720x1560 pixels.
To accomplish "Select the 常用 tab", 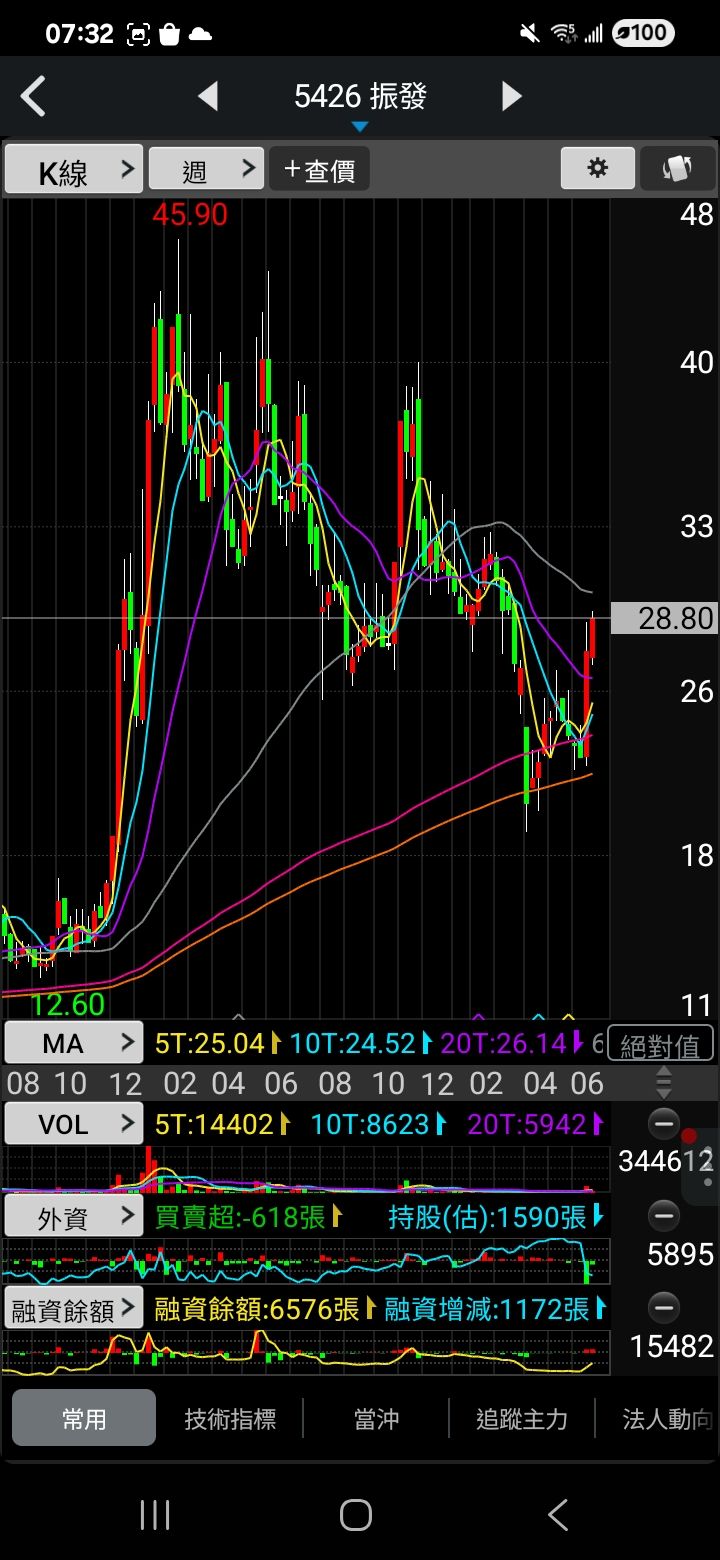I will [x=84, y=1418].
